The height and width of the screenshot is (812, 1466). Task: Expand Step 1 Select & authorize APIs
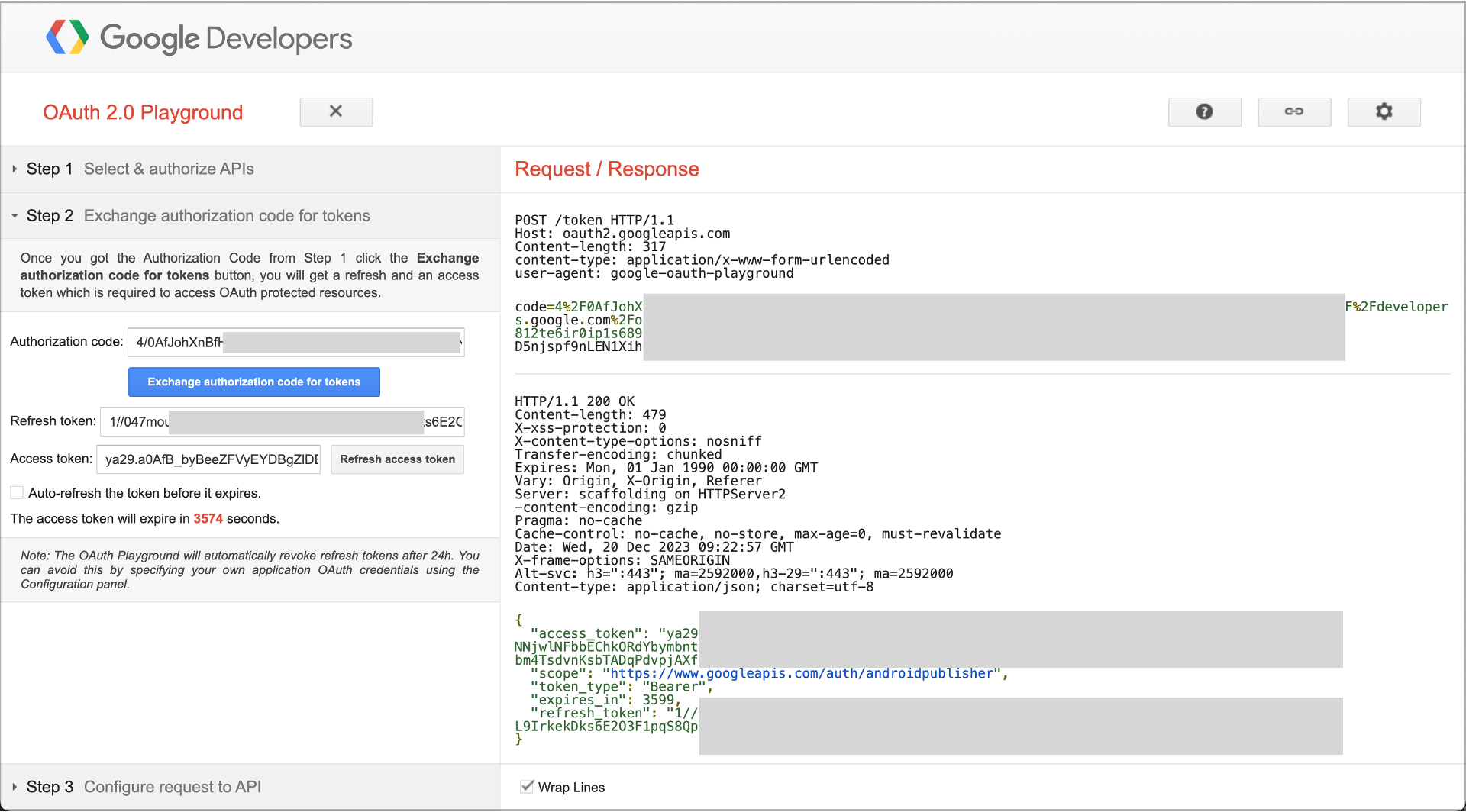click(250, 169)
